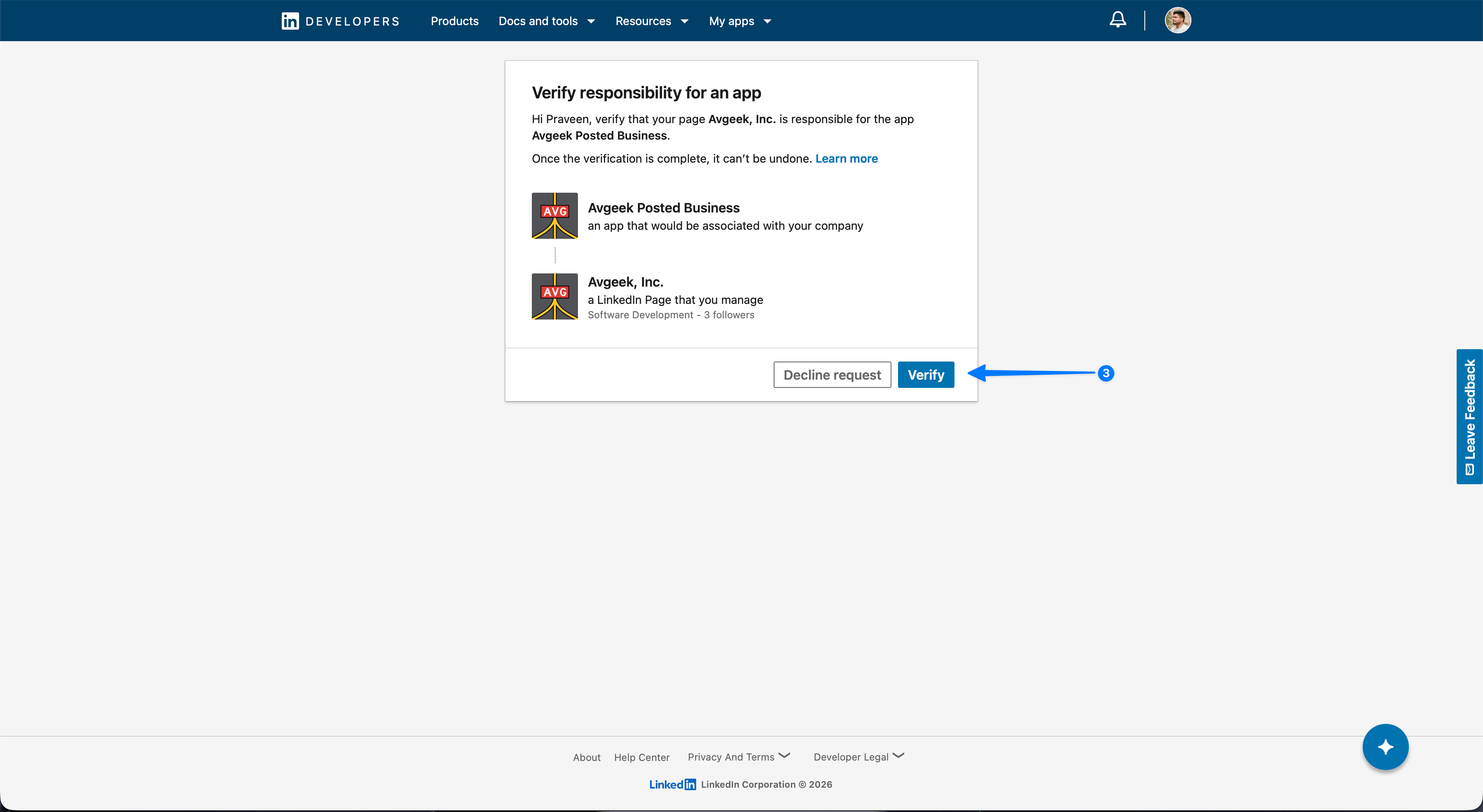The width and height of the screenshot is (1483, 812).
Task: Click the 'Verify responsibility for an app' heading
Action: [646, 93]
